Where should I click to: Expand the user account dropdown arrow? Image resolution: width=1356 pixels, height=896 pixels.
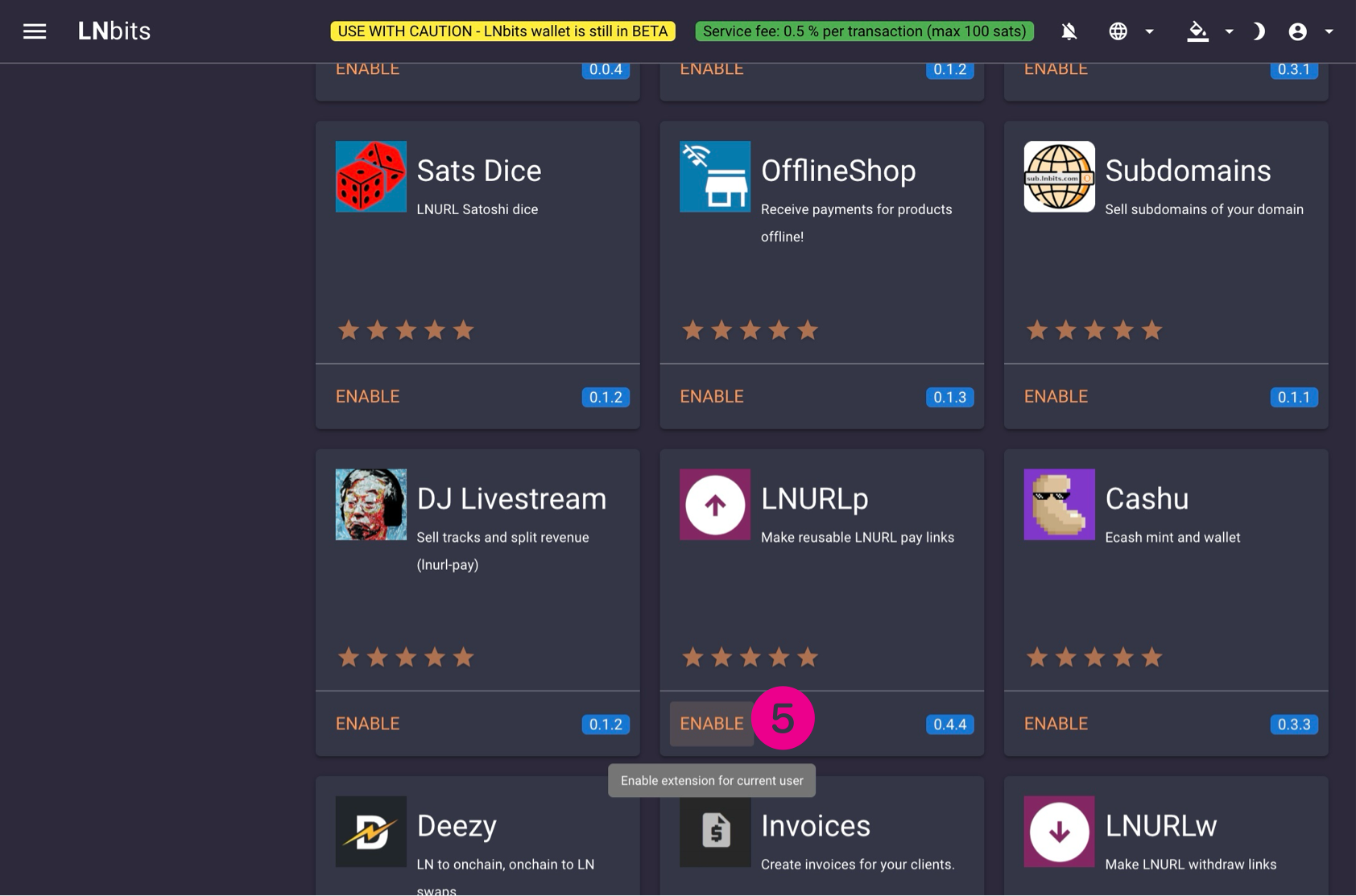click(x=1329, y=31)
